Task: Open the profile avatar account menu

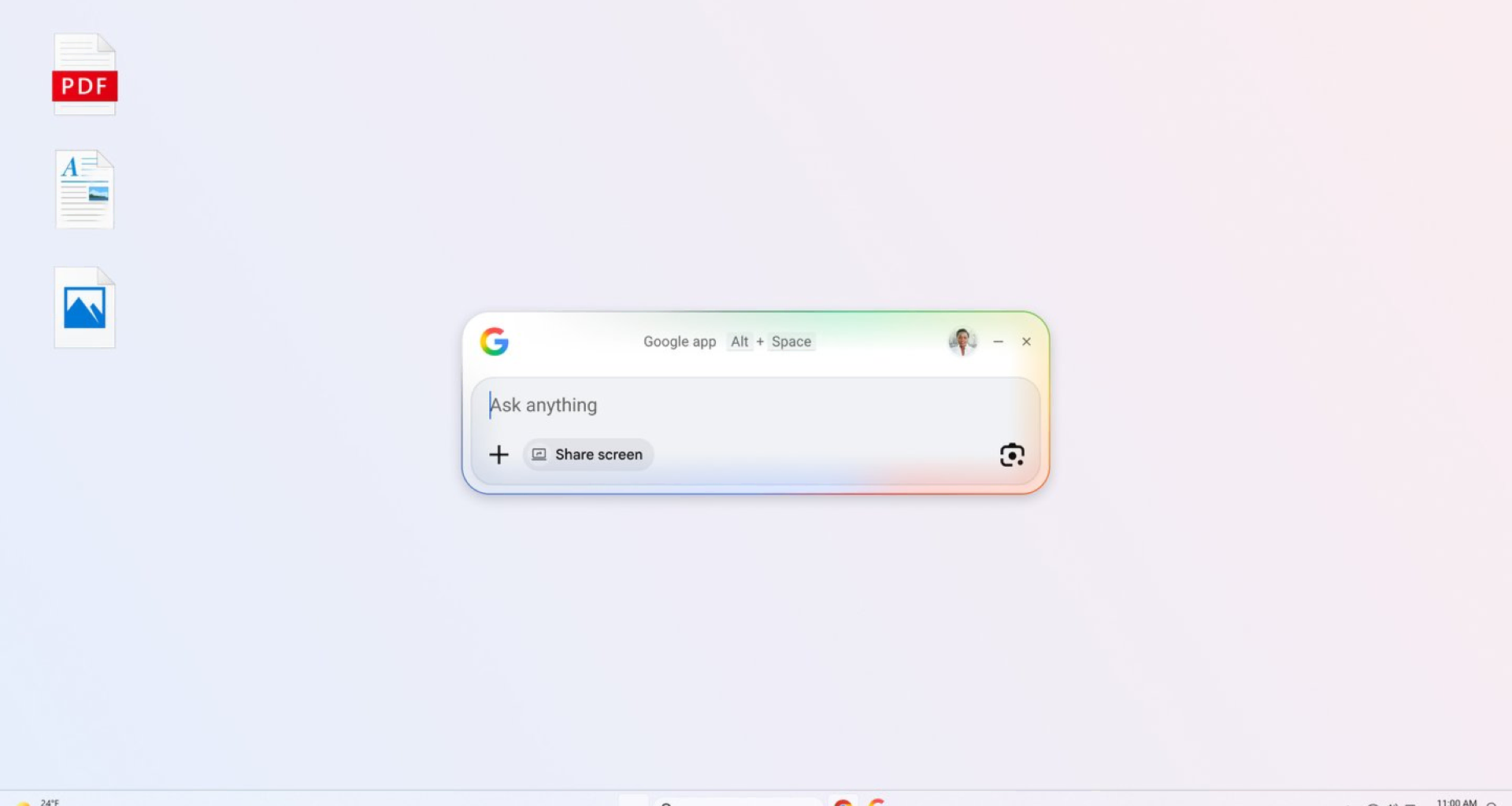Action: [962, 342]
